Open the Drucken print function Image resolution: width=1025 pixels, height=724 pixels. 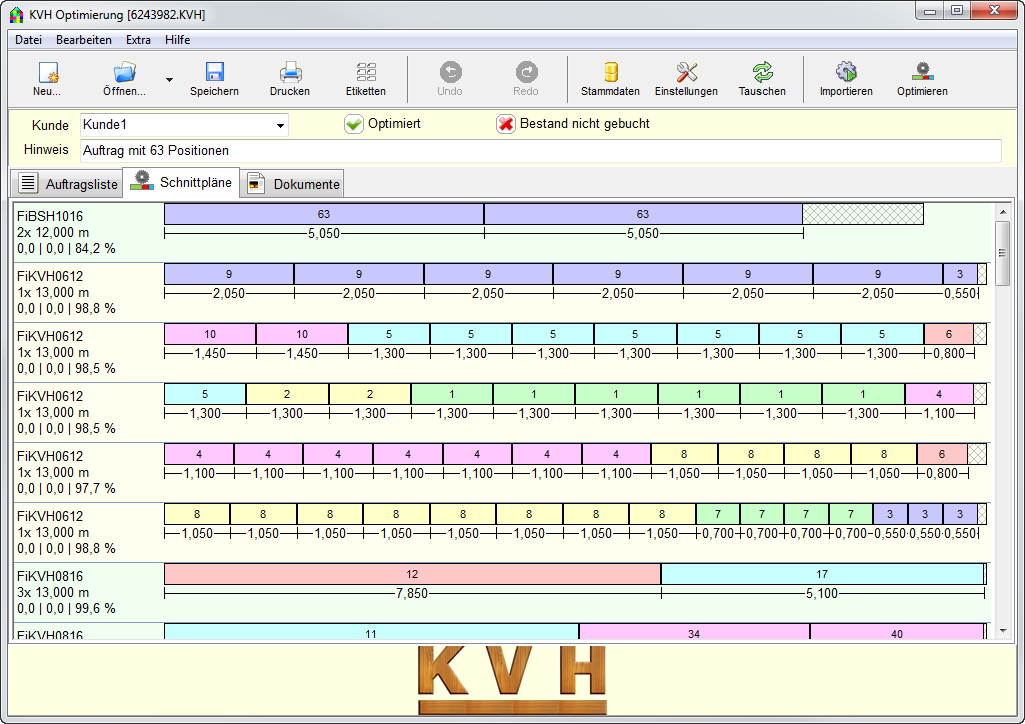(289, 79)
